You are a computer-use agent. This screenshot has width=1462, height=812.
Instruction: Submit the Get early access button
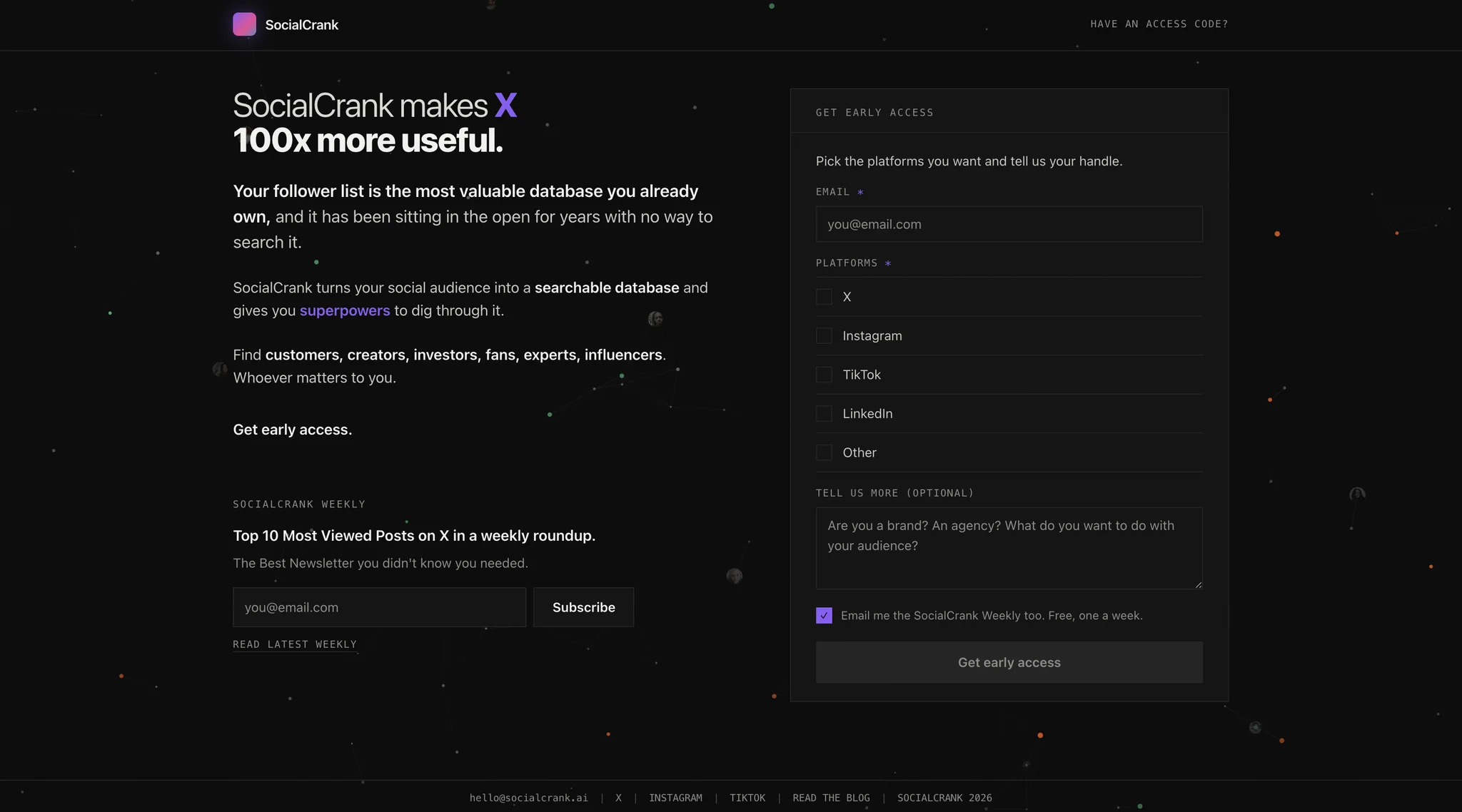1009,662
